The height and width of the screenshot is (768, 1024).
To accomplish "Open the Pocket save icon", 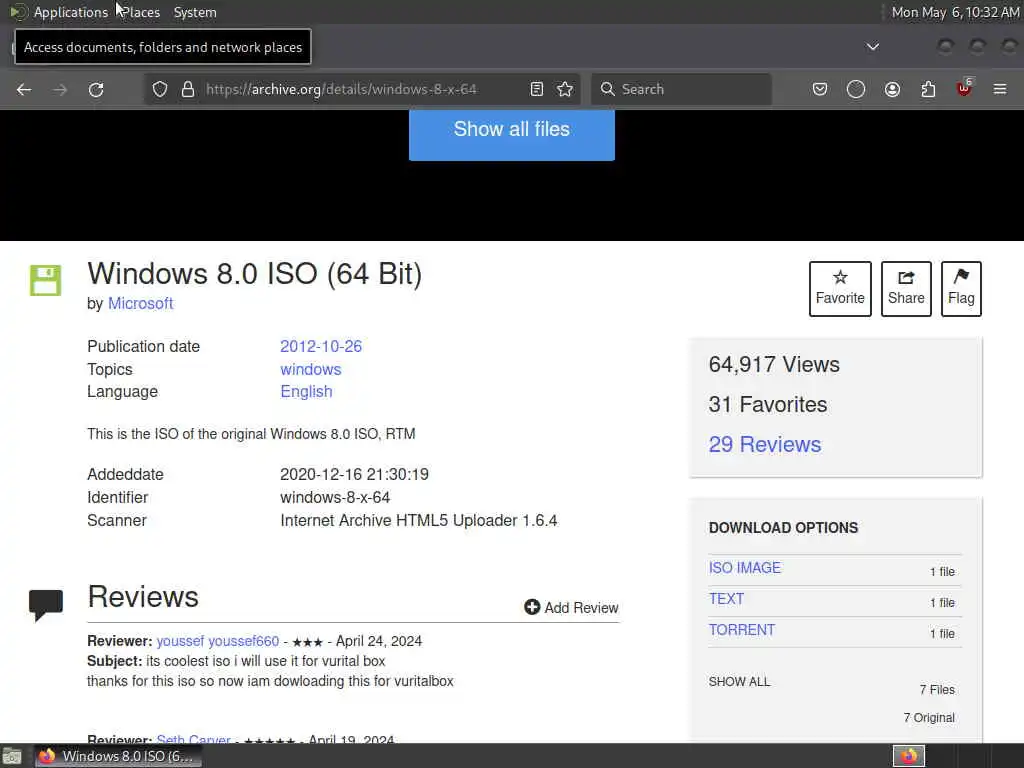I will (x=820, y=89).
